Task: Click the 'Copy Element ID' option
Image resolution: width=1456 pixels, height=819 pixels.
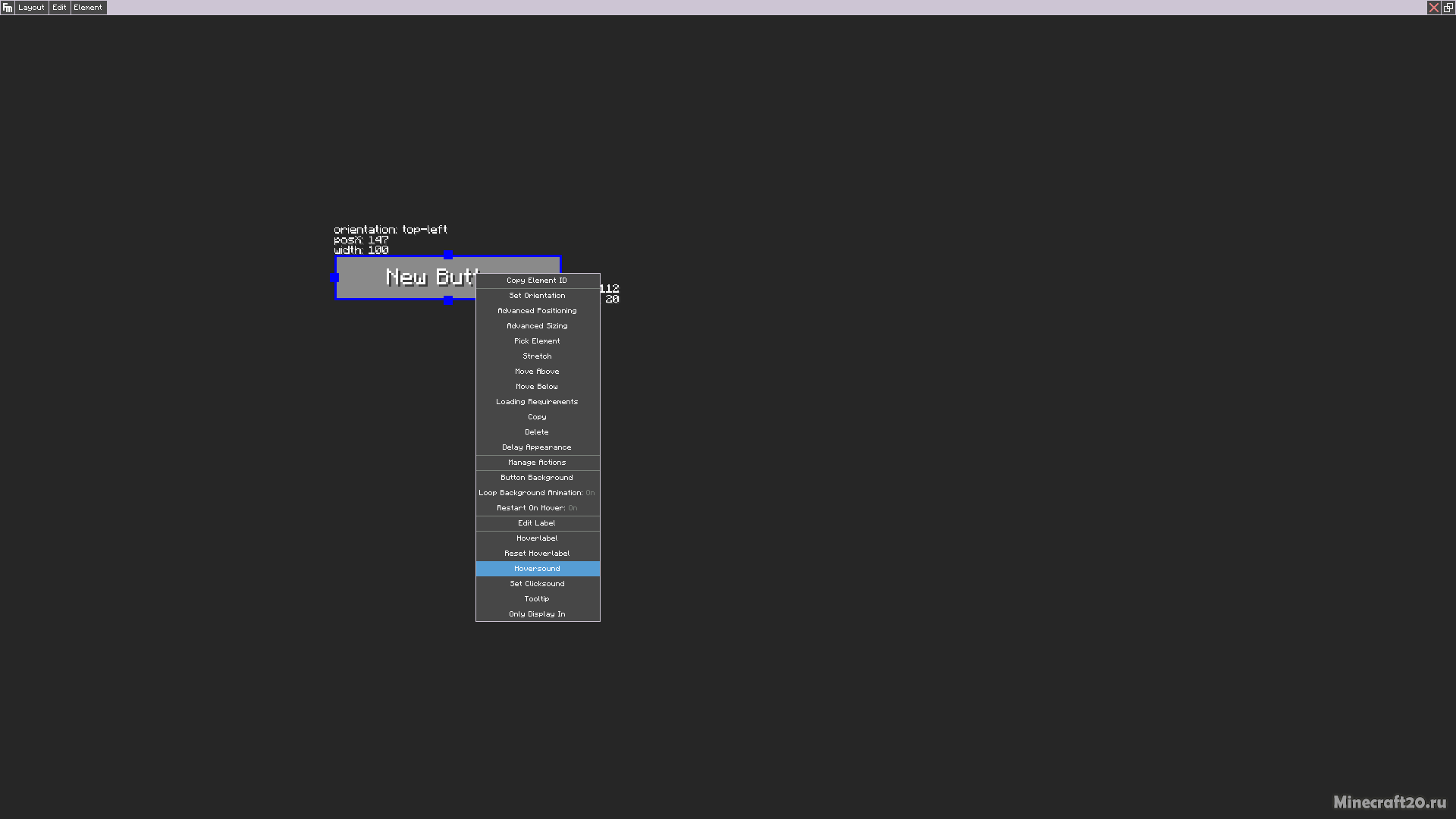Action: 537,280
